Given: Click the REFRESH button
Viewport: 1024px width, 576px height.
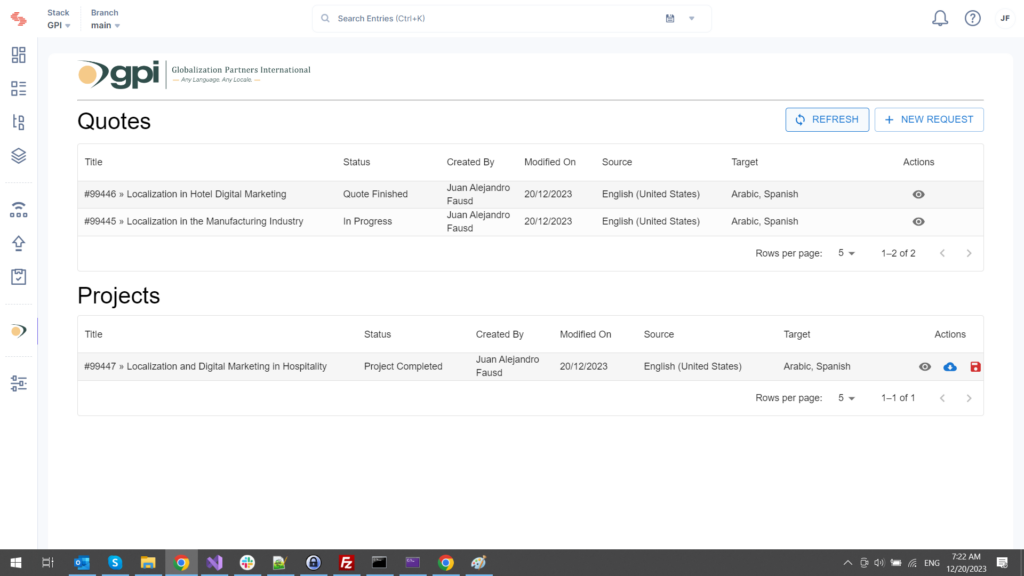Looking at the screenshot, I should click(x=827, y=120).
